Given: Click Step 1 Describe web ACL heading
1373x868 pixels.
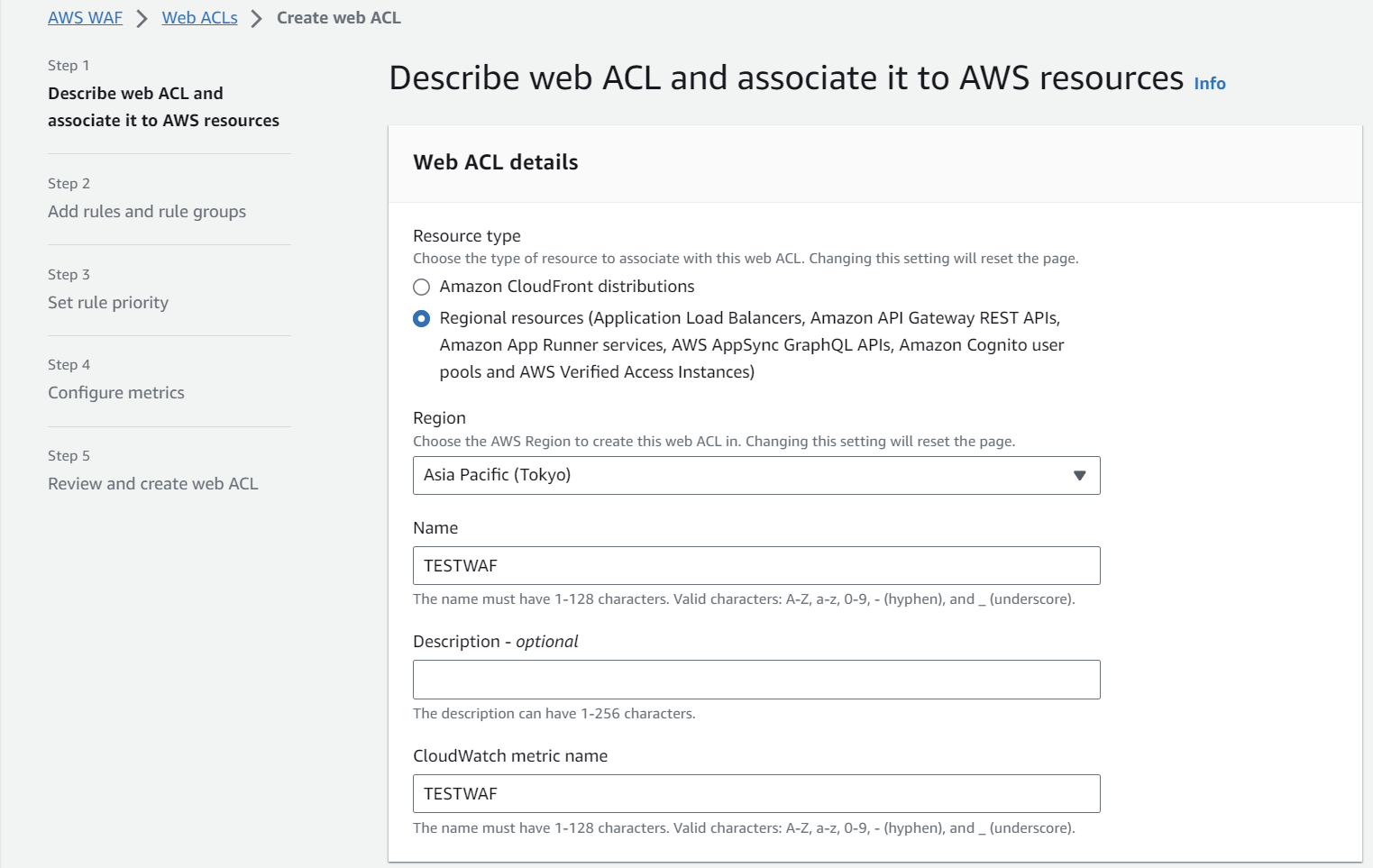Looking at the screenshot, I should coord(163,106).
